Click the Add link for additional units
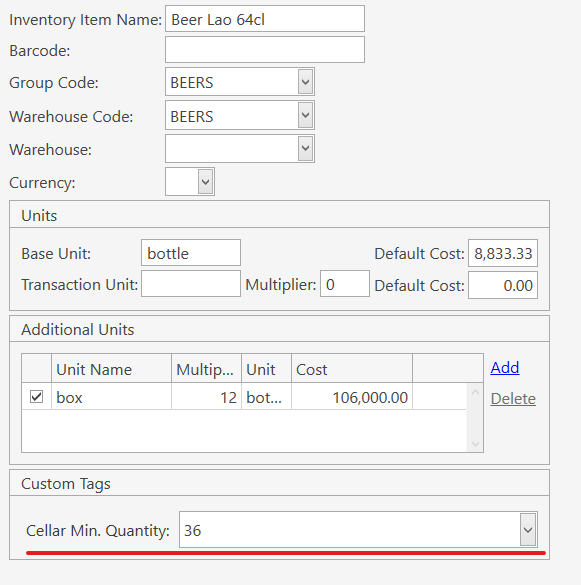Image resolution: width=581 pixels, height=585 pixels. tap(505, 367)
